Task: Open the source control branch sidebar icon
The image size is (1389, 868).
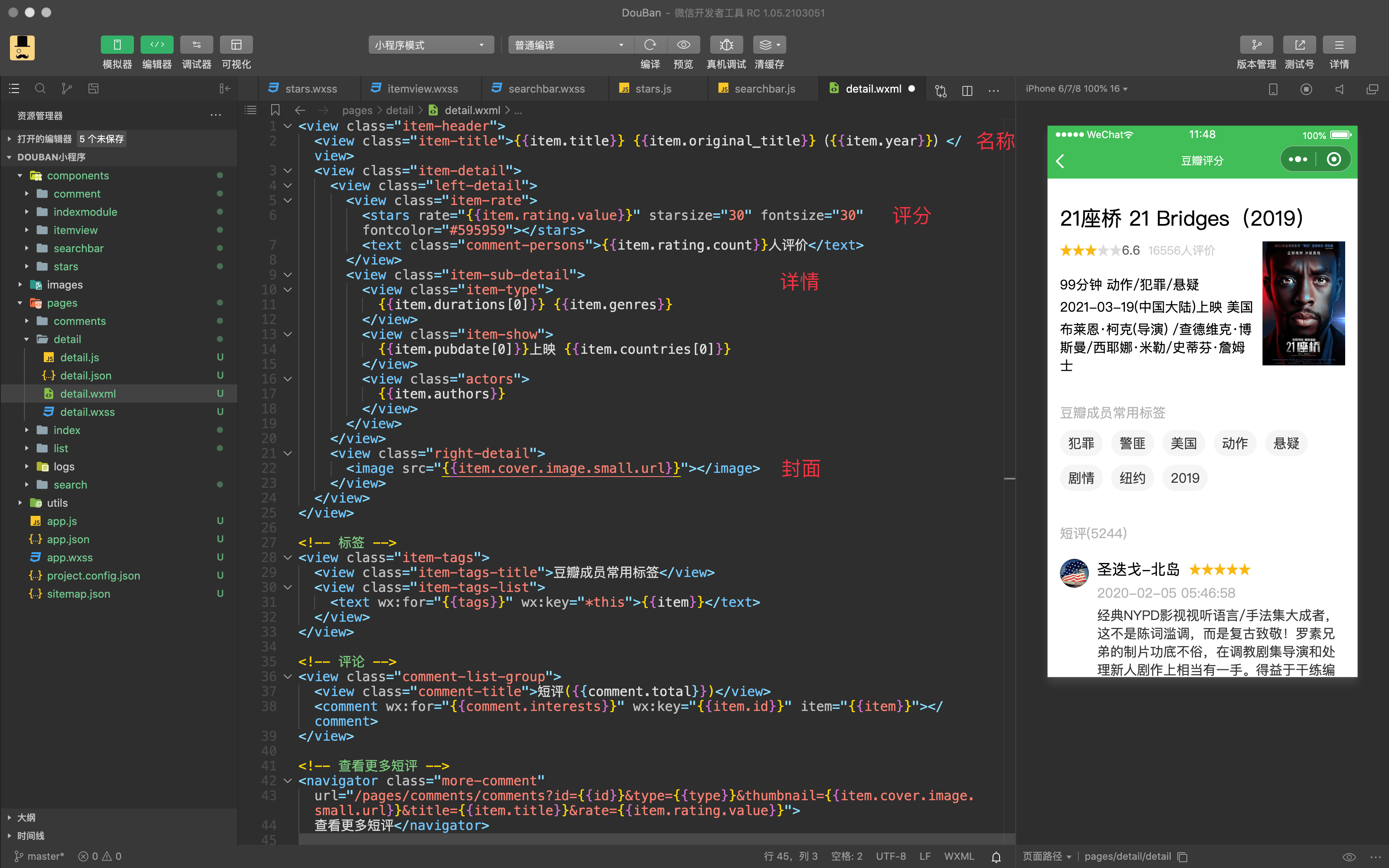Action: [x=67, y=88]
